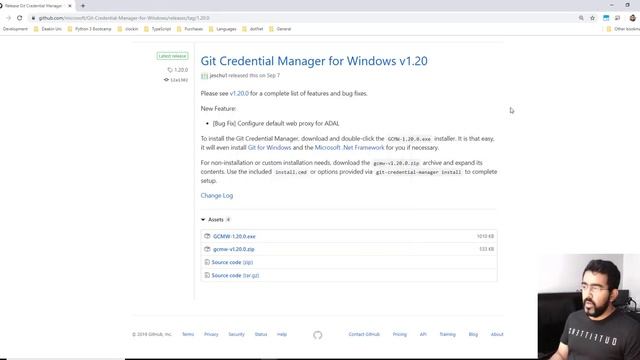This screenshot has width=640, height=360.
Task: Open the Training footer link
Action: [x=447, y=334]
